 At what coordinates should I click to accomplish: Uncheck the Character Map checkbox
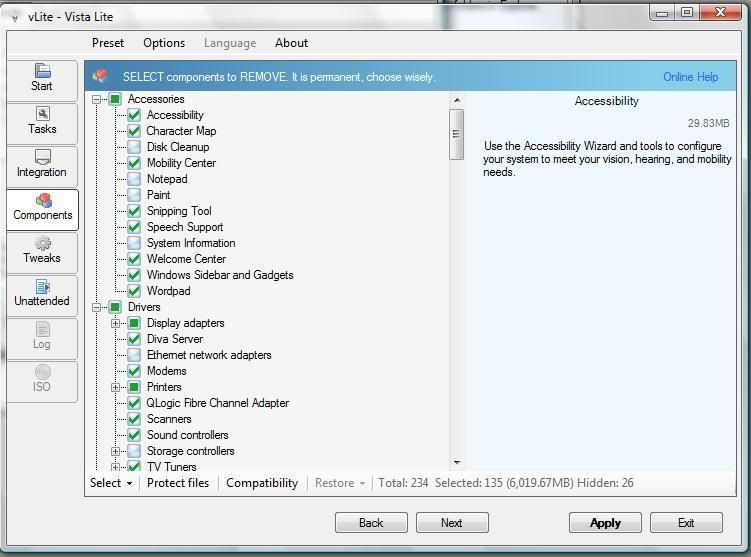[134, 131]
